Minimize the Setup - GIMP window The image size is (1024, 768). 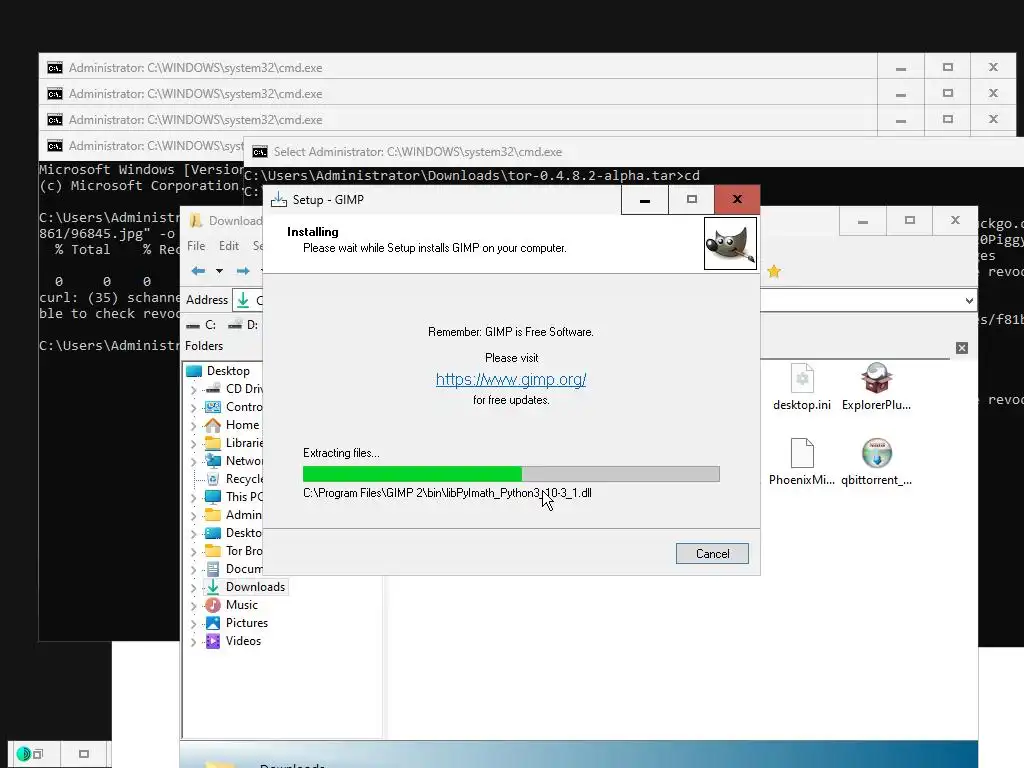pyautogui.click(x=645, y=200)
